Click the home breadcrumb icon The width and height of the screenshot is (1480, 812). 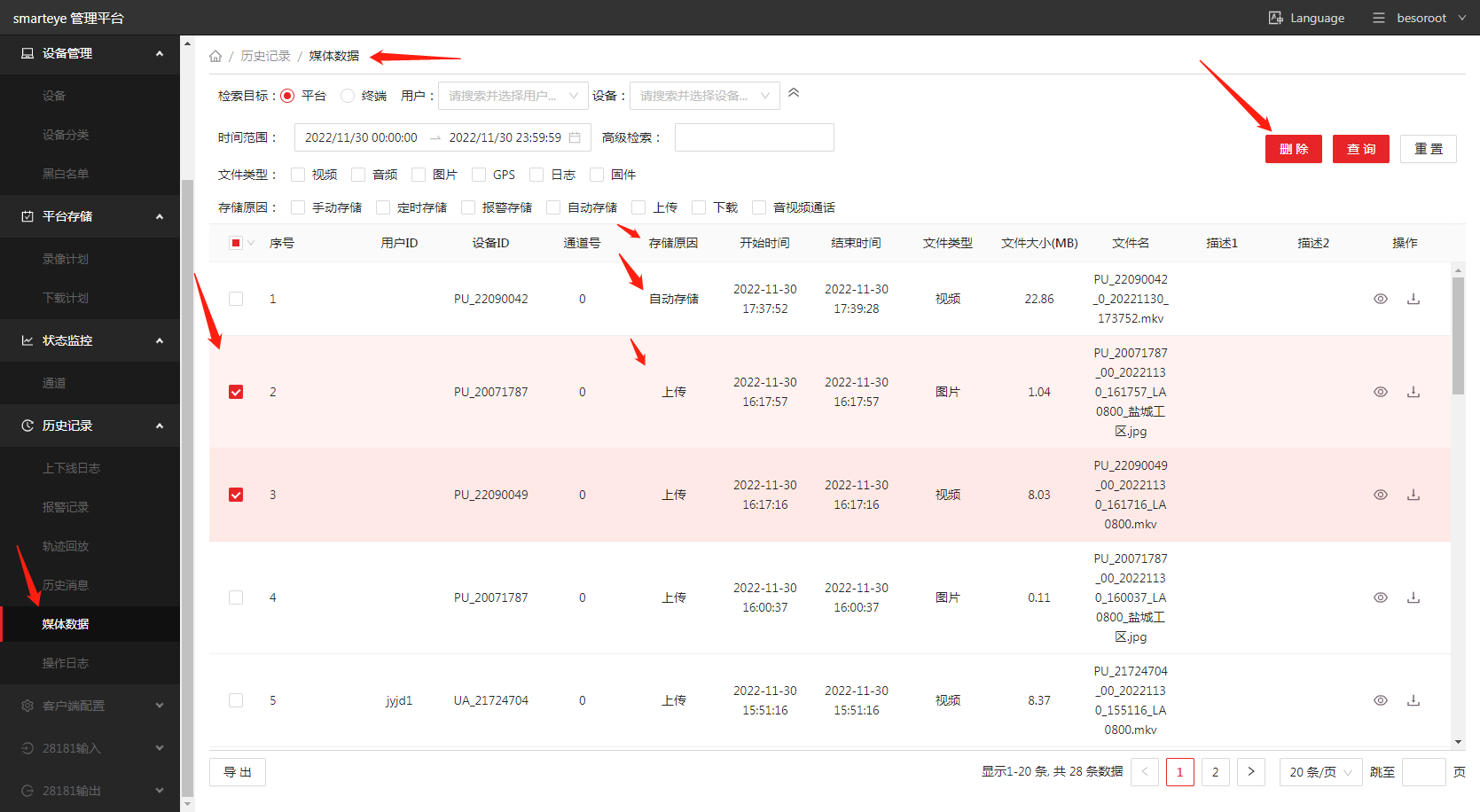pyautogui.click(x=215, y=56)
